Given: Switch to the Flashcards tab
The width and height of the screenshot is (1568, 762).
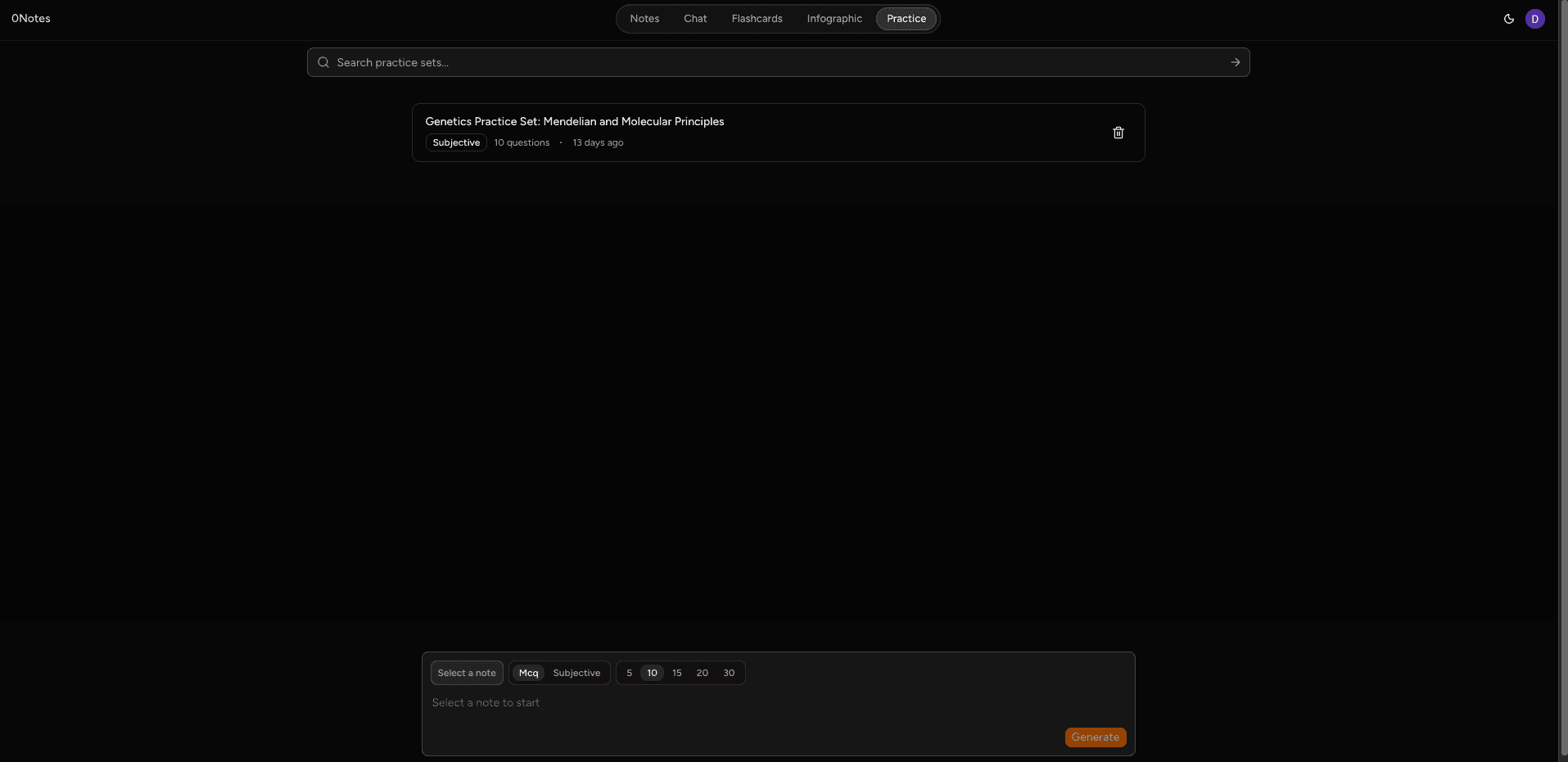Looking at the screenshot, I should point(757,18).
